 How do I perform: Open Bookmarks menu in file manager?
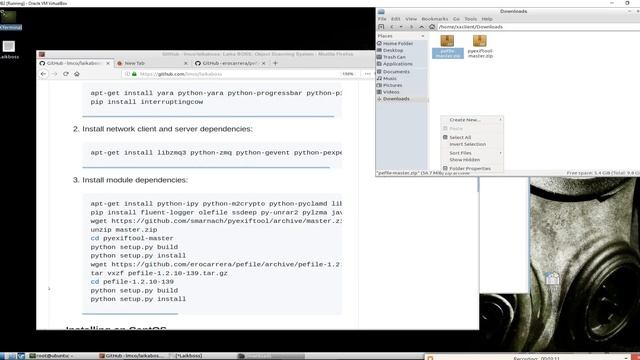(x=435, y=19)
